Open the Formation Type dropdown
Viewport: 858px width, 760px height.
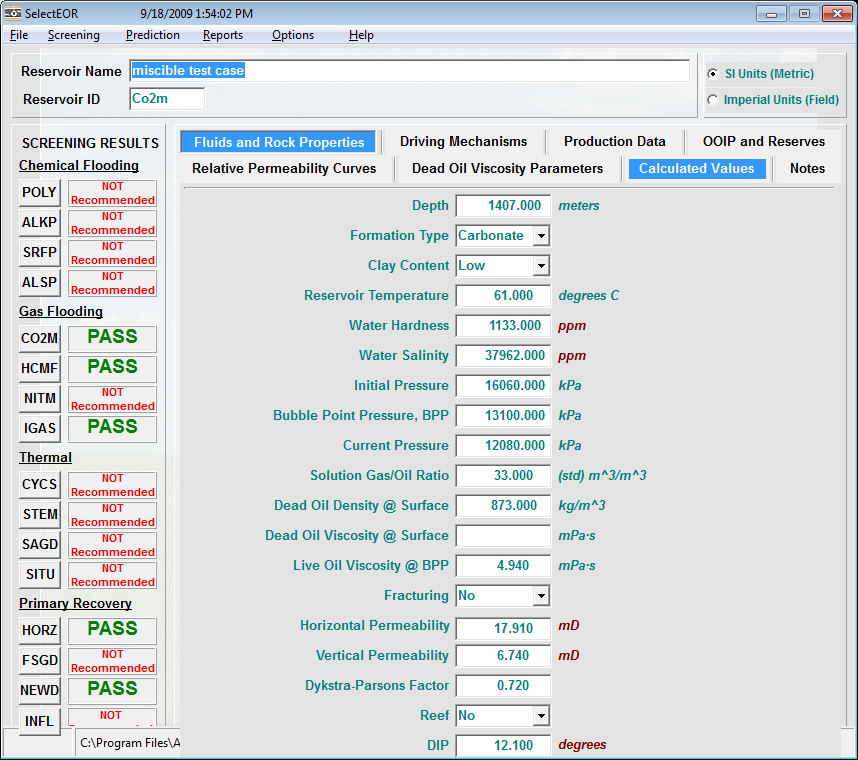click(541, 236)
